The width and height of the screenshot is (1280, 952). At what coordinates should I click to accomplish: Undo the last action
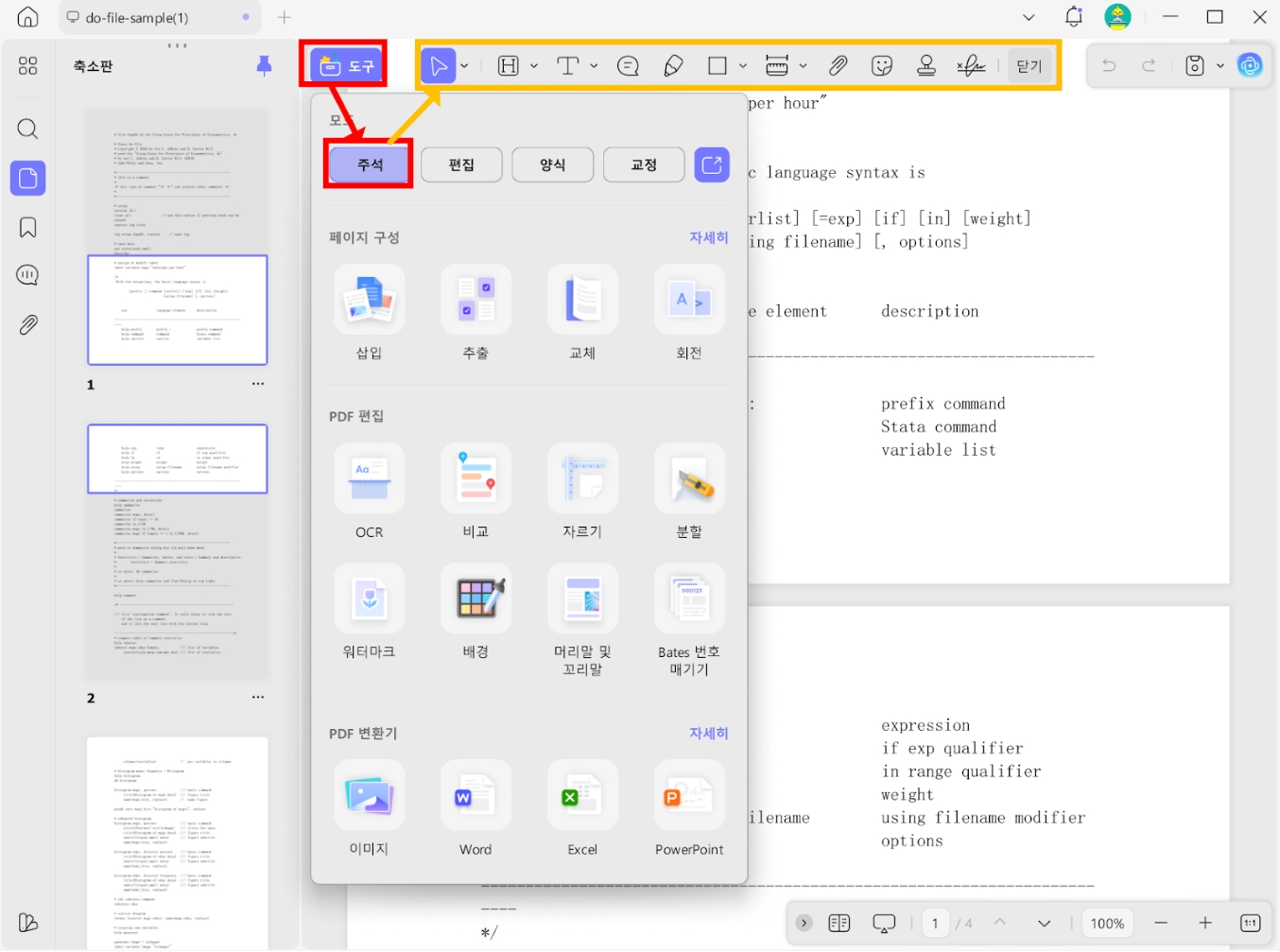pos(1109,65)
